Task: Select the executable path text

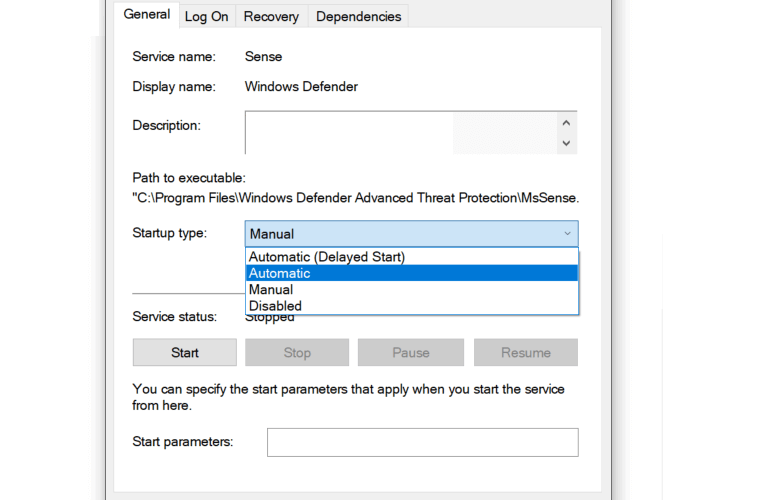Action: click(x=356, y=198)
